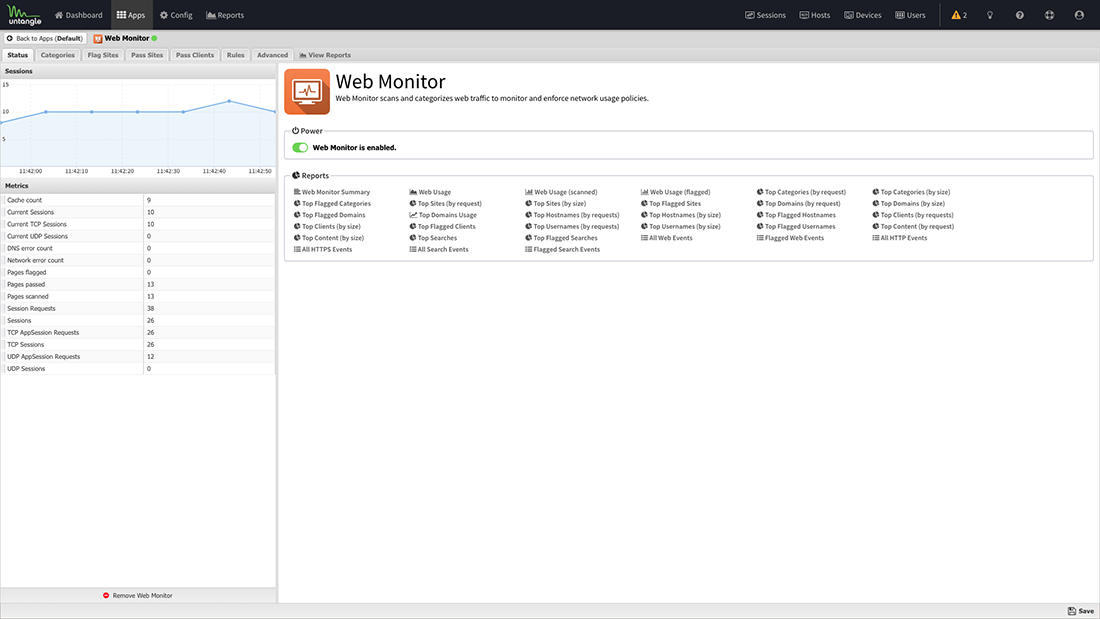Open Top Usernames (by requests) report
1100x619 pixels.
click(572, 227)
